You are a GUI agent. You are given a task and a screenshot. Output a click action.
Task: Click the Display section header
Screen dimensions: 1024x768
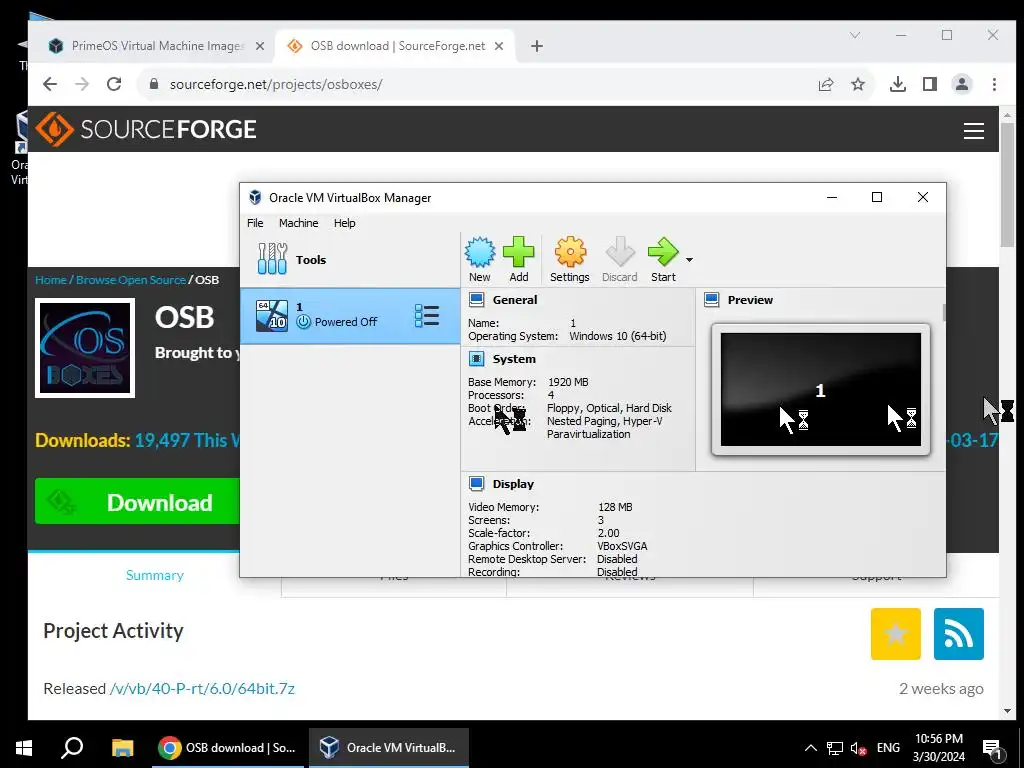click(x=513, y=484)
